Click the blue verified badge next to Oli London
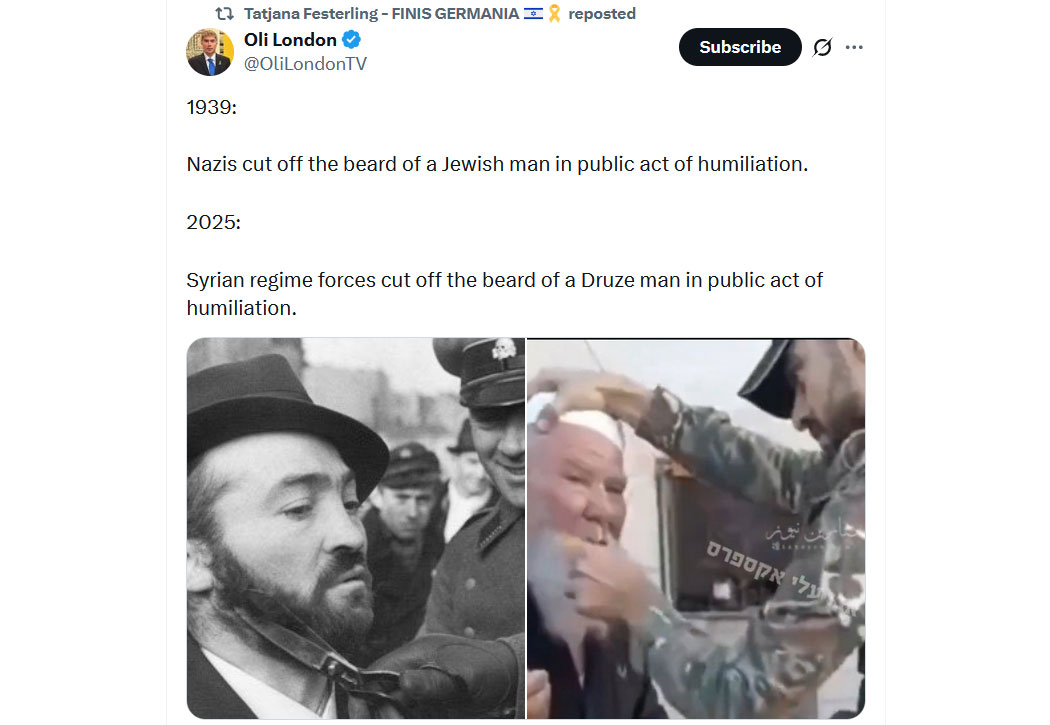Image resolution: width=1050 pixels, height=725 pixels. click(x=352, y=39)
